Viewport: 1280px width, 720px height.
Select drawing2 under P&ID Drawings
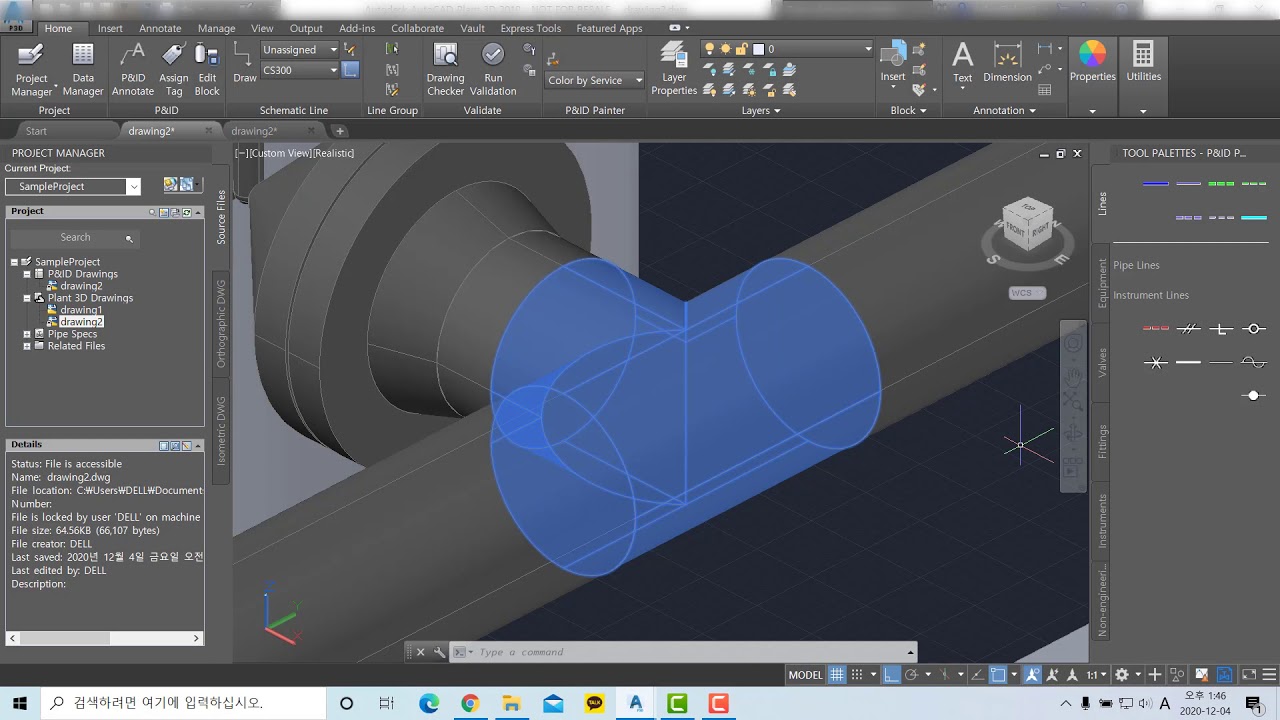81,286
